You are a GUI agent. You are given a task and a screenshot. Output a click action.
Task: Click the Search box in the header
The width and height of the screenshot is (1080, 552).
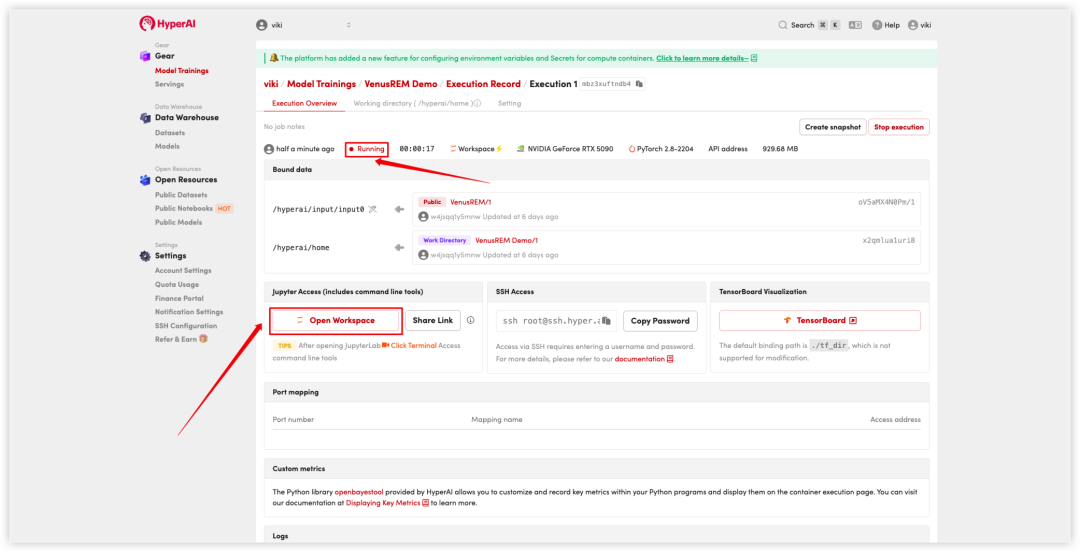pos(809,25)
